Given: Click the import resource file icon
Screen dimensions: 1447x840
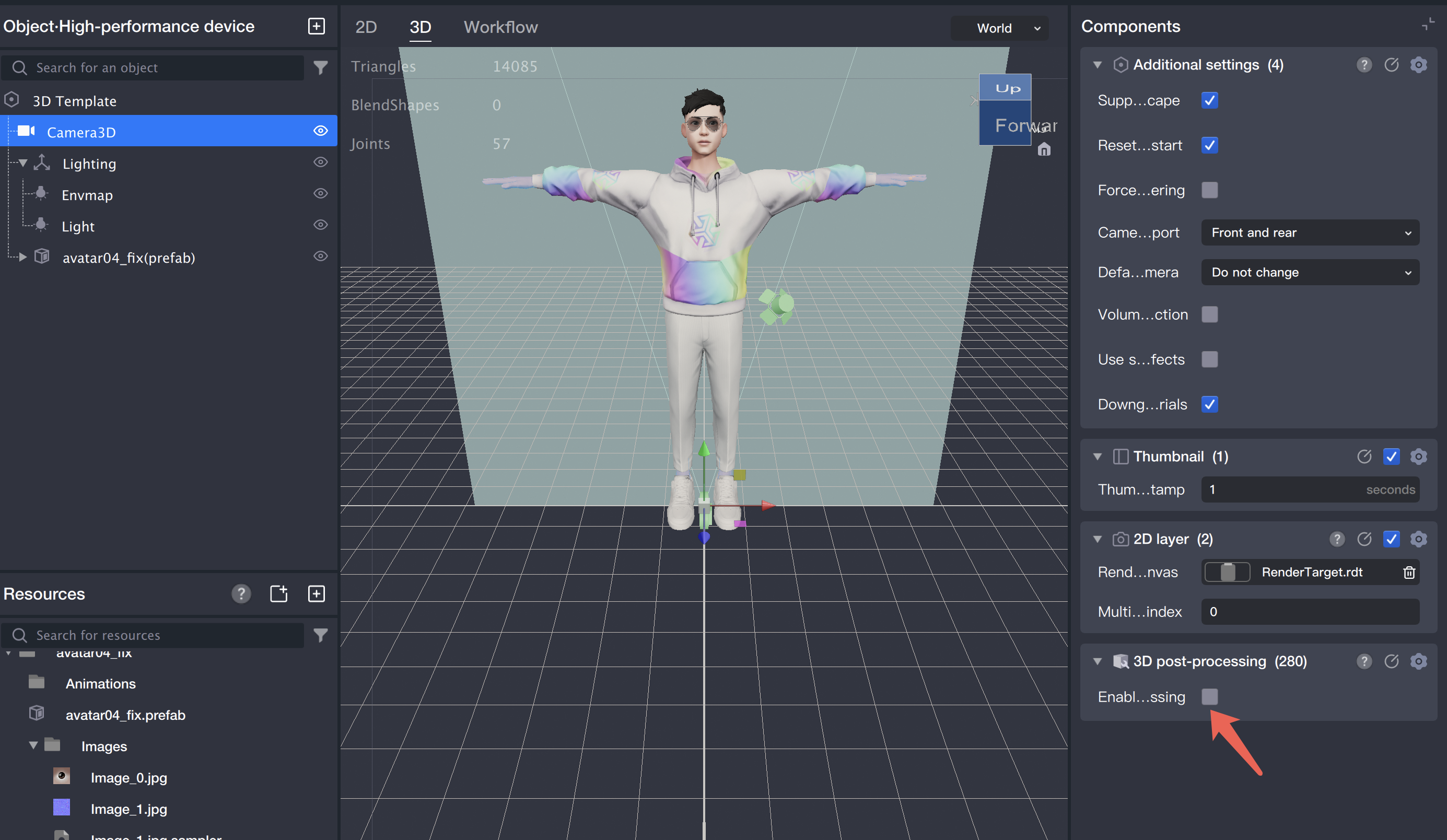Looking at the screenshot, I should [278, 593].
